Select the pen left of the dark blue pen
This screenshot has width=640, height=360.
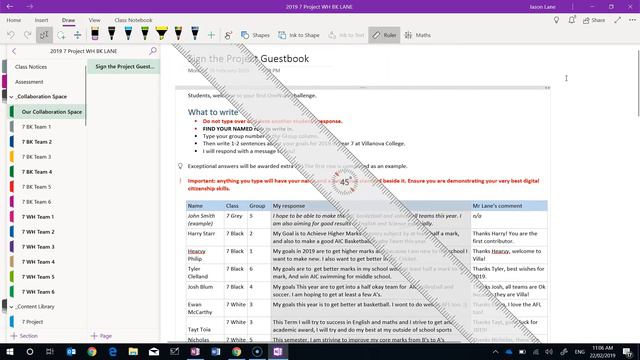pos(178,33)
